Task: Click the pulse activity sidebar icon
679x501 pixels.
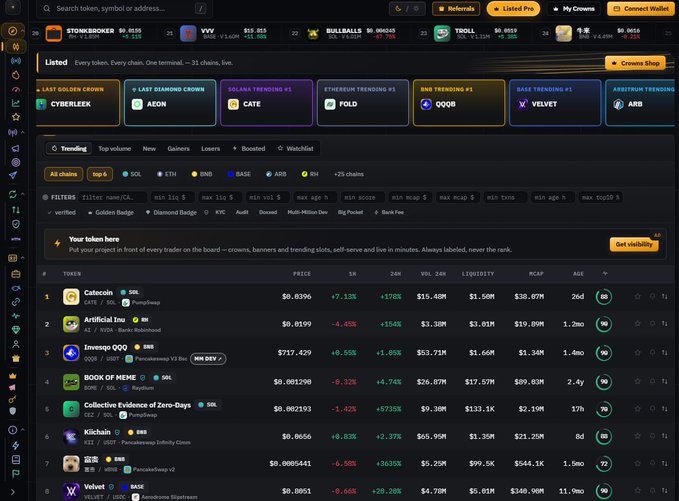Action: [x=16, y=316]
